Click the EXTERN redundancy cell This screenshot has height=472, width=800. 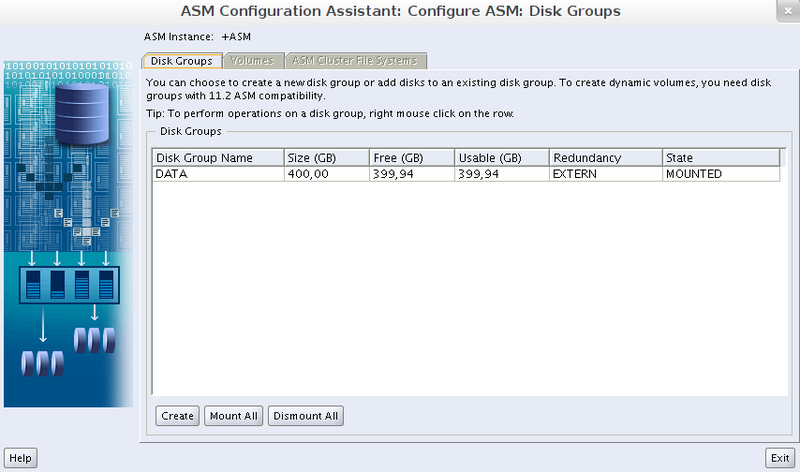point(605,174)
